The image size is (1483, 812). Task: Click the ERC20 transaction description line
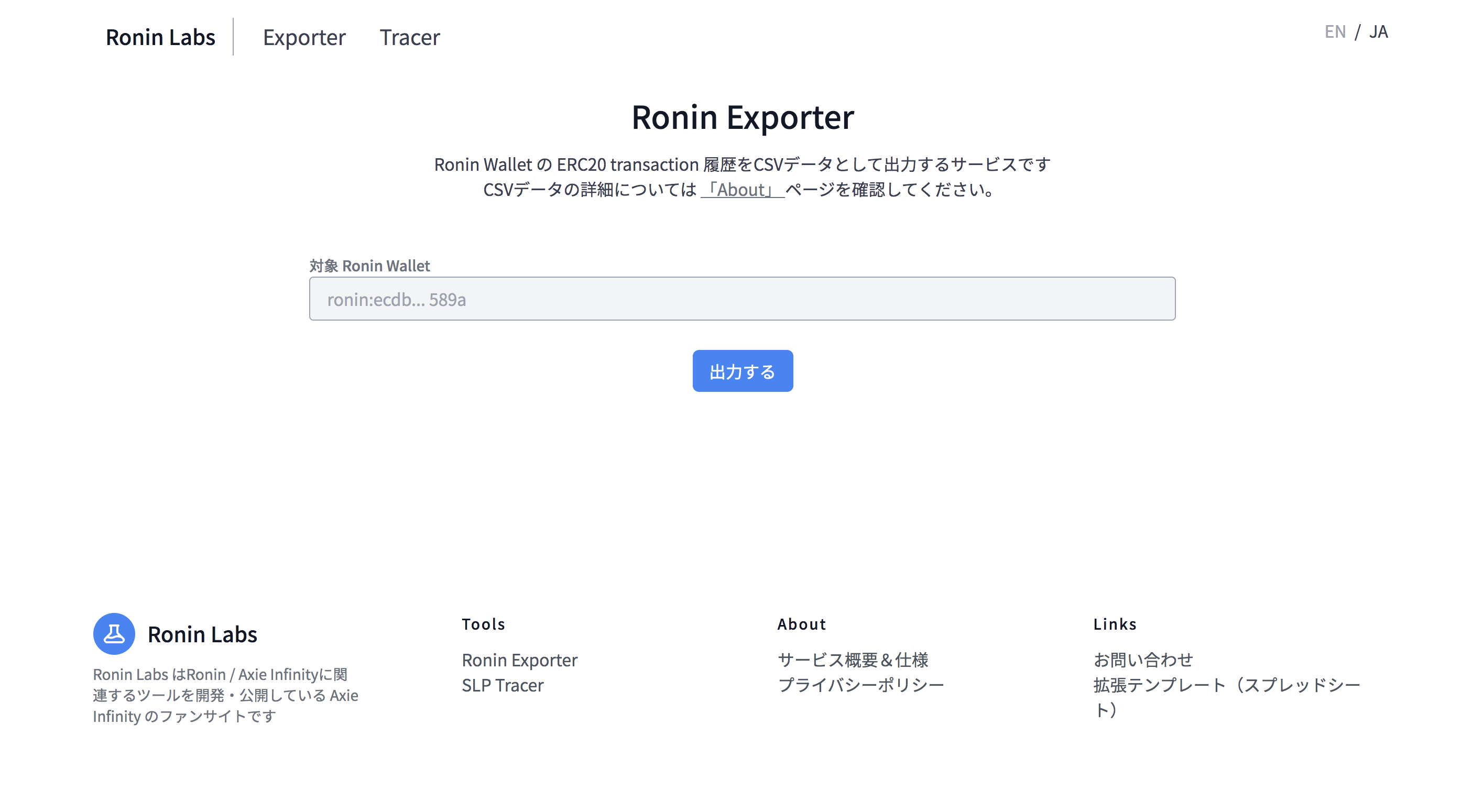(x=742, y=164)
